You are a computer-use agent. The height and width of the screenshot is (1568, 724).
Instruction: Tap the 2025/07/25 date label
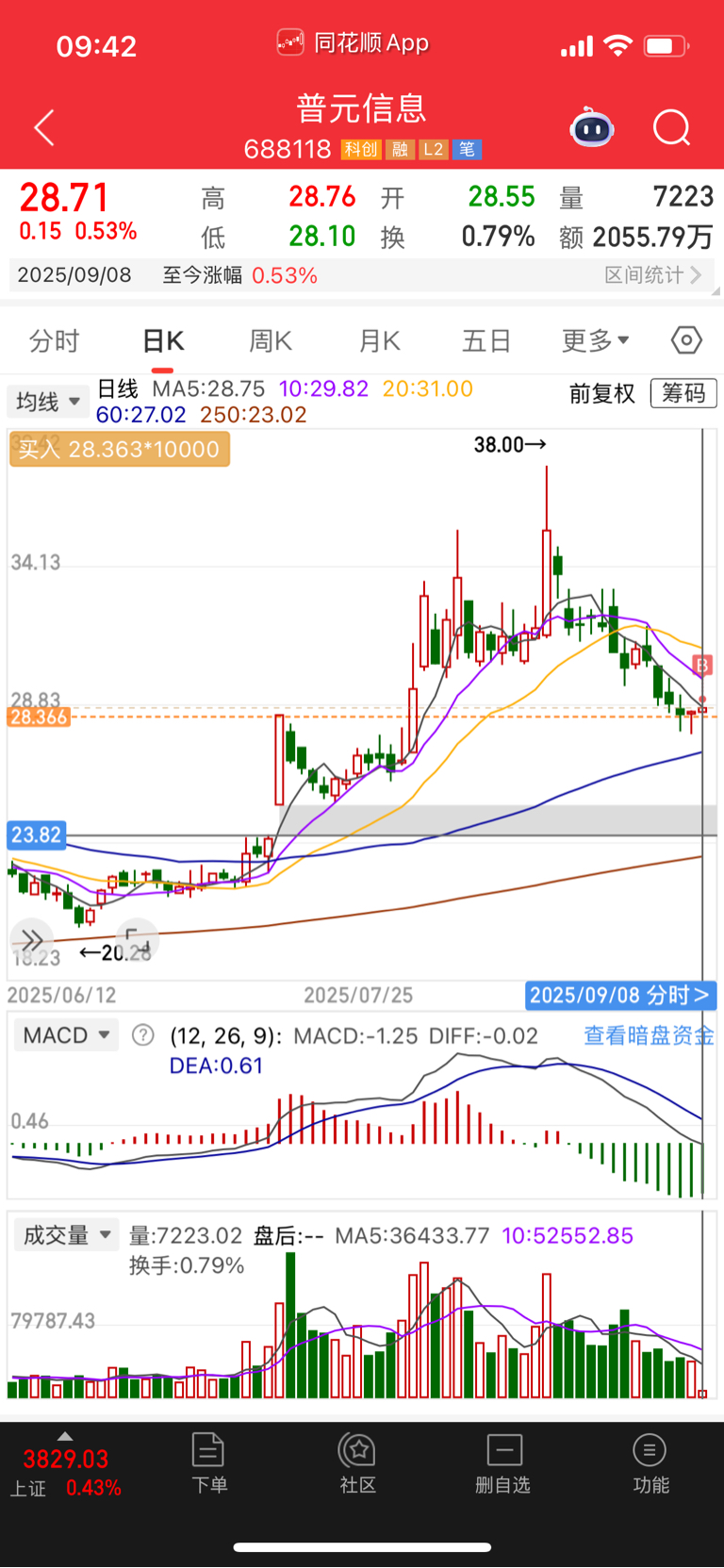[x=358, y=995]
